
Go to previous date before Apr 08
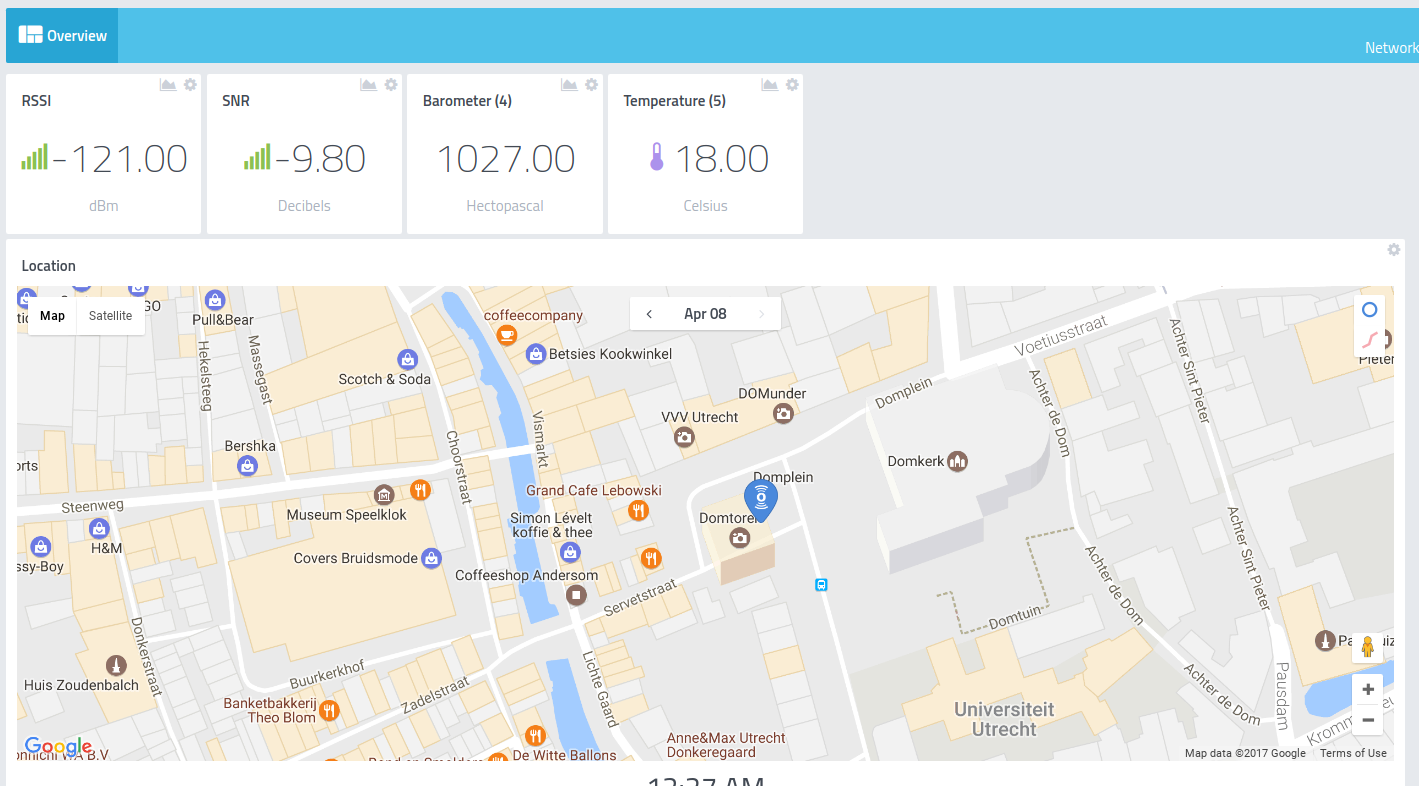click(649, 314)
